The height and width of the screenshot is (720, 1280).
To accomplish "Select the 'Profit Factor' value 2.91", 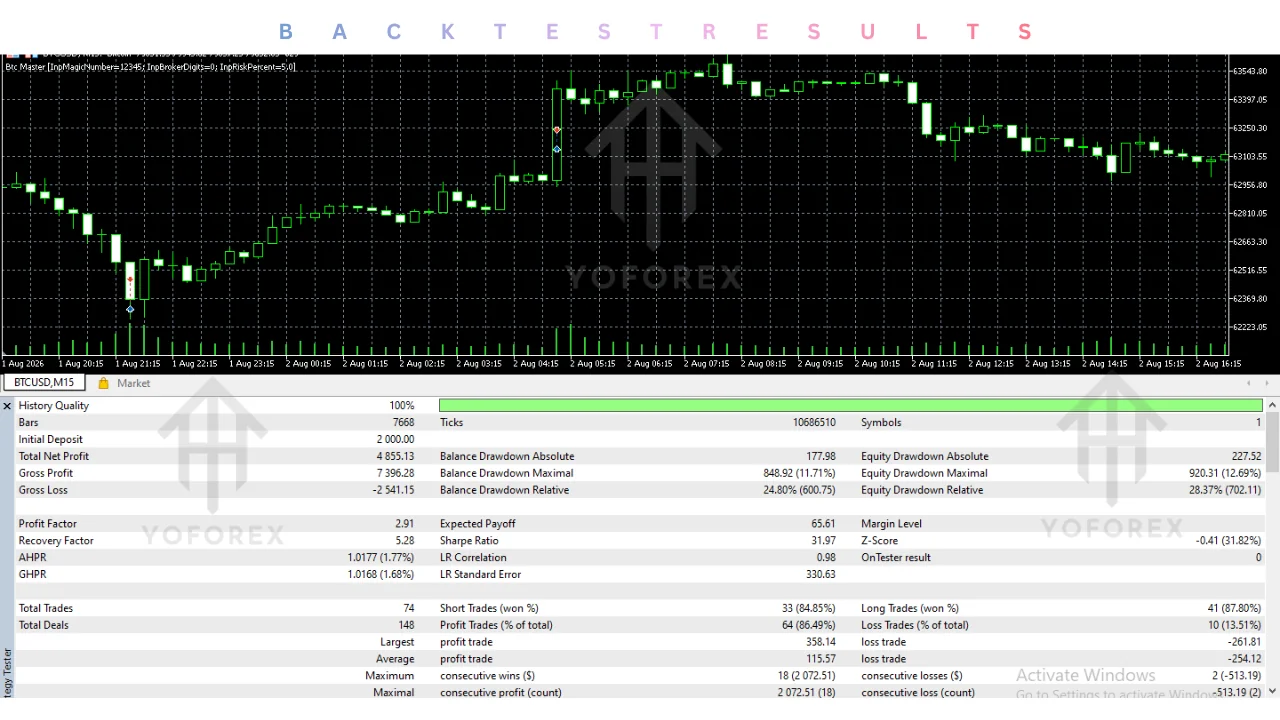I will point(405,523).
